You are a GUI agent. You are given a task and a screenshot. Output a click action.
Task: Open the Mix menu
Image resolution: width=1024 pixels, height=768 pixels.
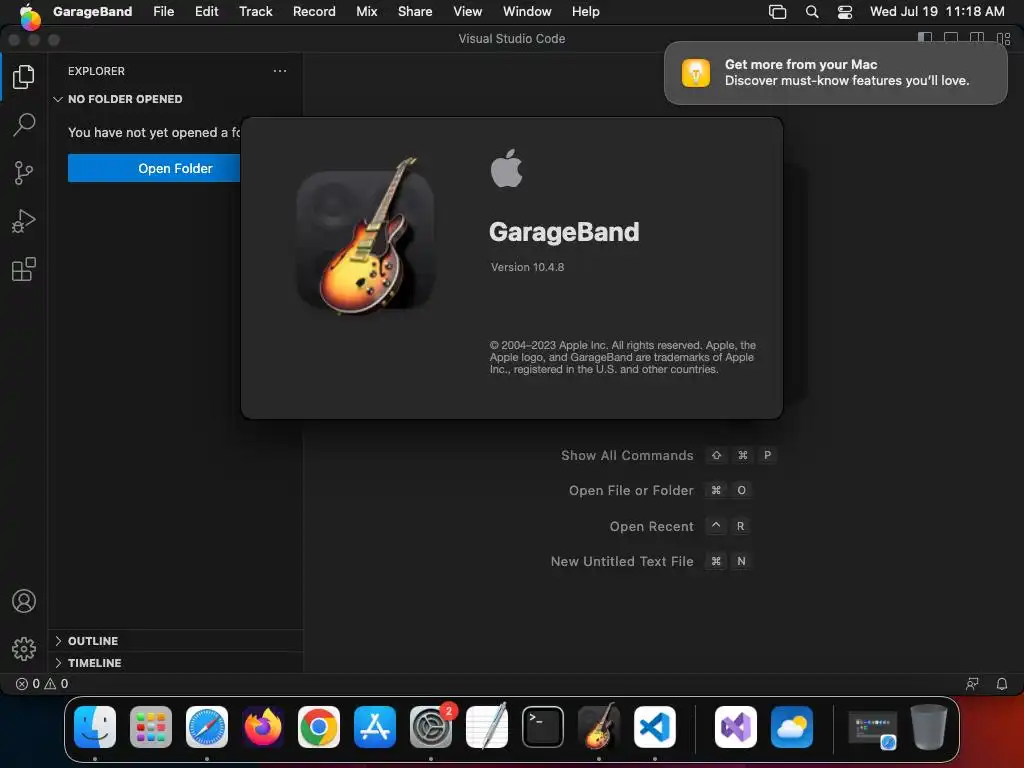(366, 11)
